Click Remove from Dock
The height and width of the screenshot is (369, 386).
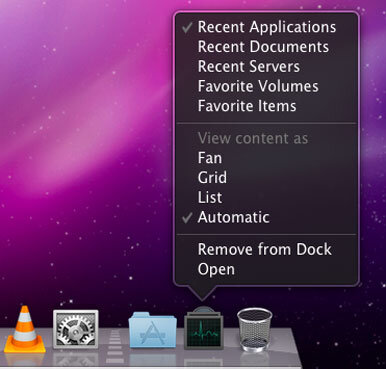pyautogui.click(x=267, y=249)
